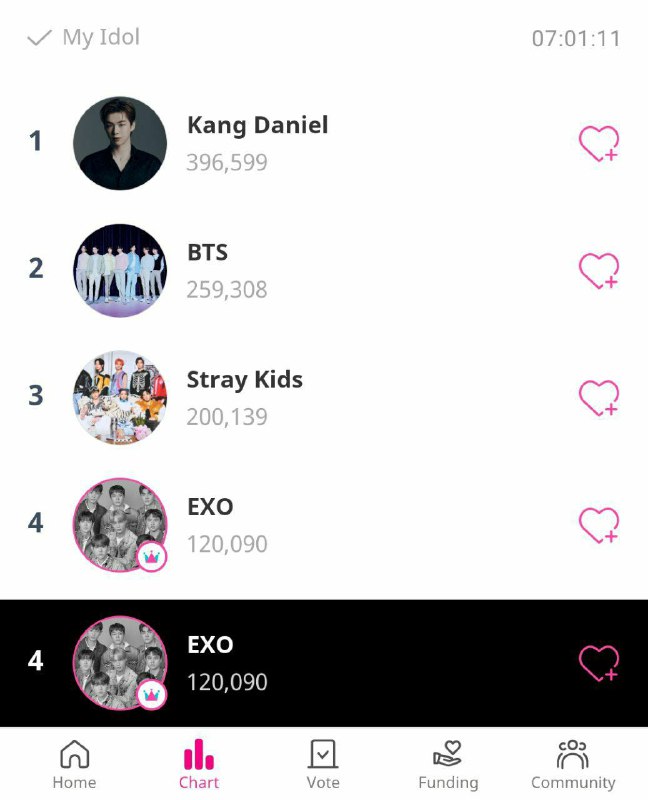
Task: Open EXO's photo in the white list row
Action: point(120,525)
